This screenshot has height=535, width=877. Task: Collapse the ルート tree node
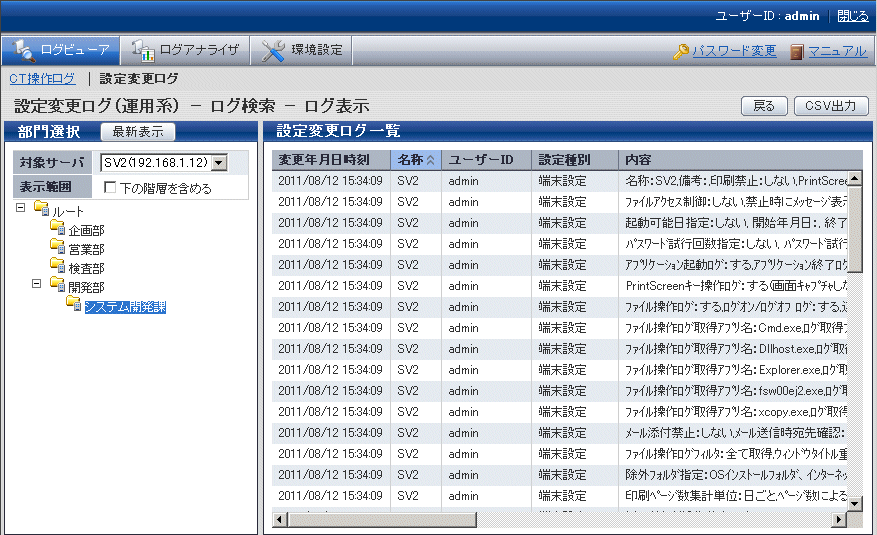(x=22, y=208)
